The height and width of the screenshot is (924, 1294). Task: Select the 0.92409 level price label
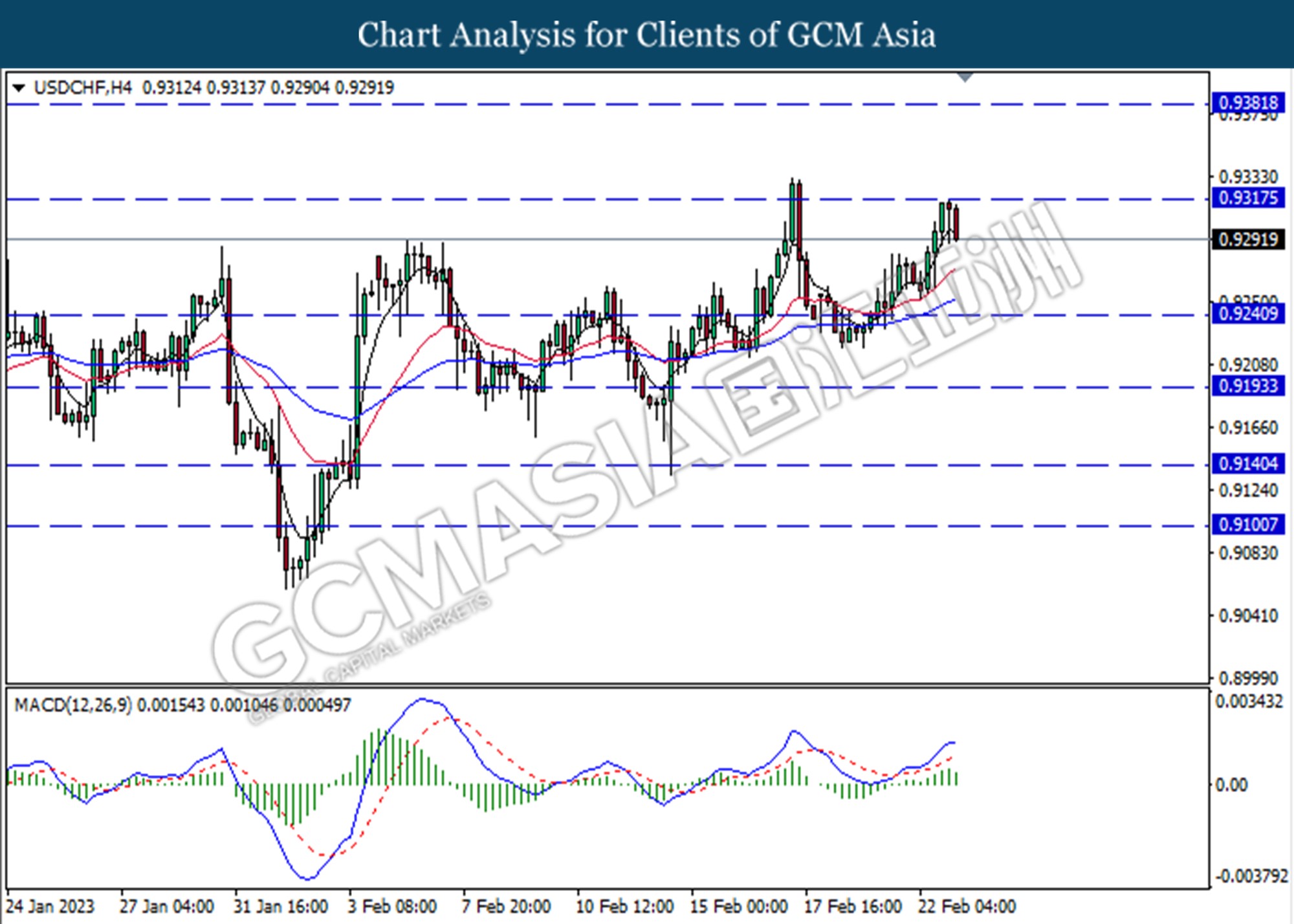(1248, 314)
